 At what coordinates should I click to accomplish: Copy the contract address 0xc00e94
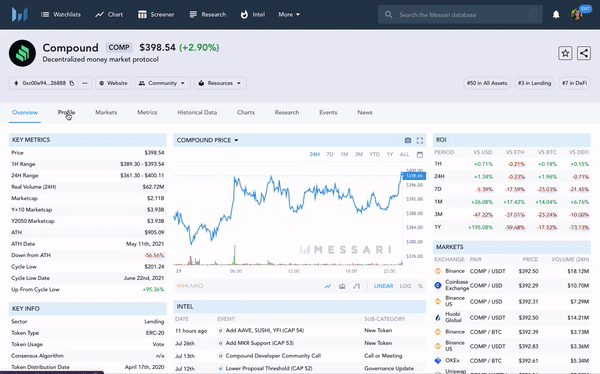pyautogui.click(x=72, y=83)
